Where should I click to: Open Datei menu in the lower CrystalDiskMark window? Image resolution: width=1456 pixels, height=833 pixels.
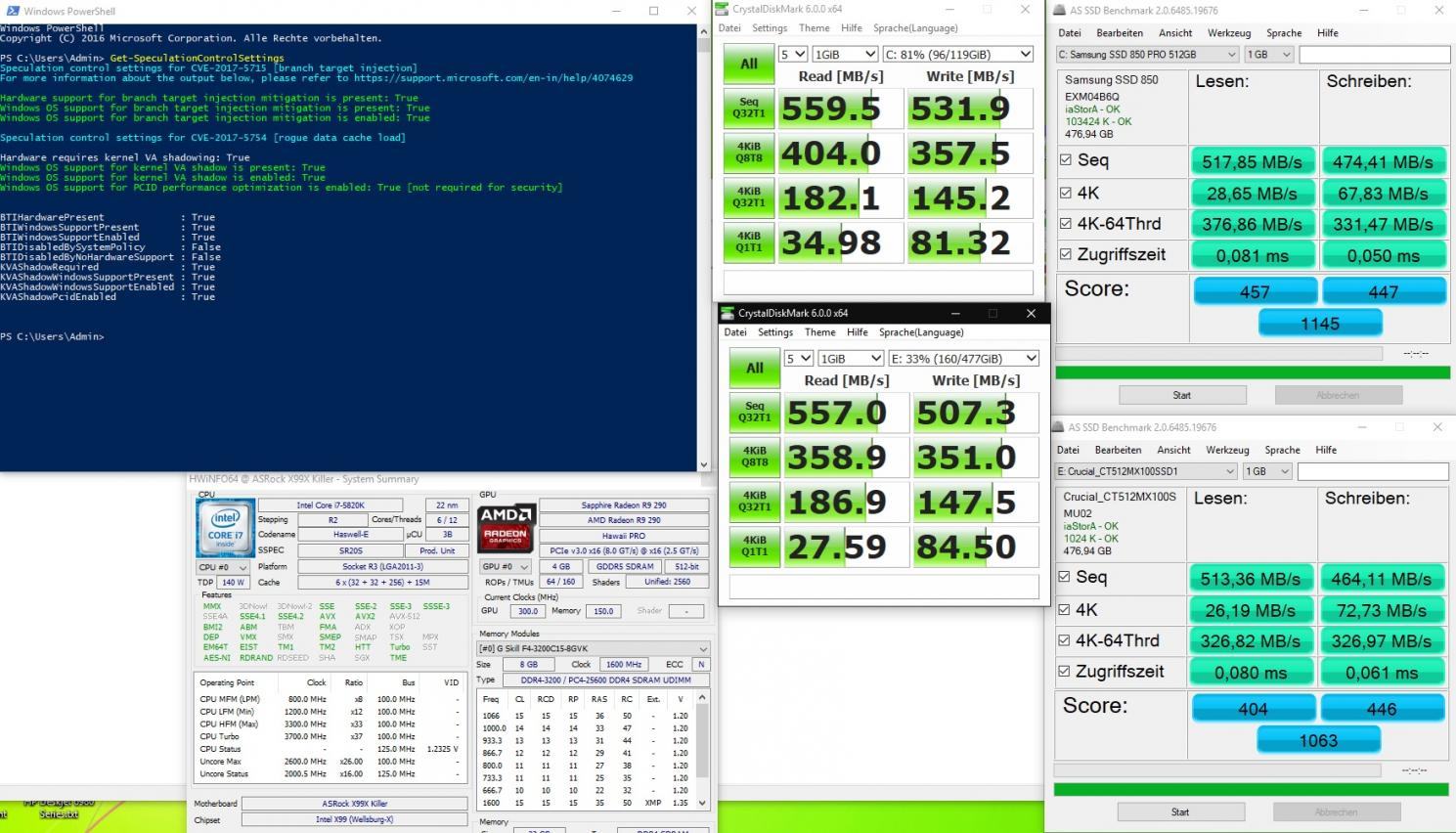tap(735, 332)
